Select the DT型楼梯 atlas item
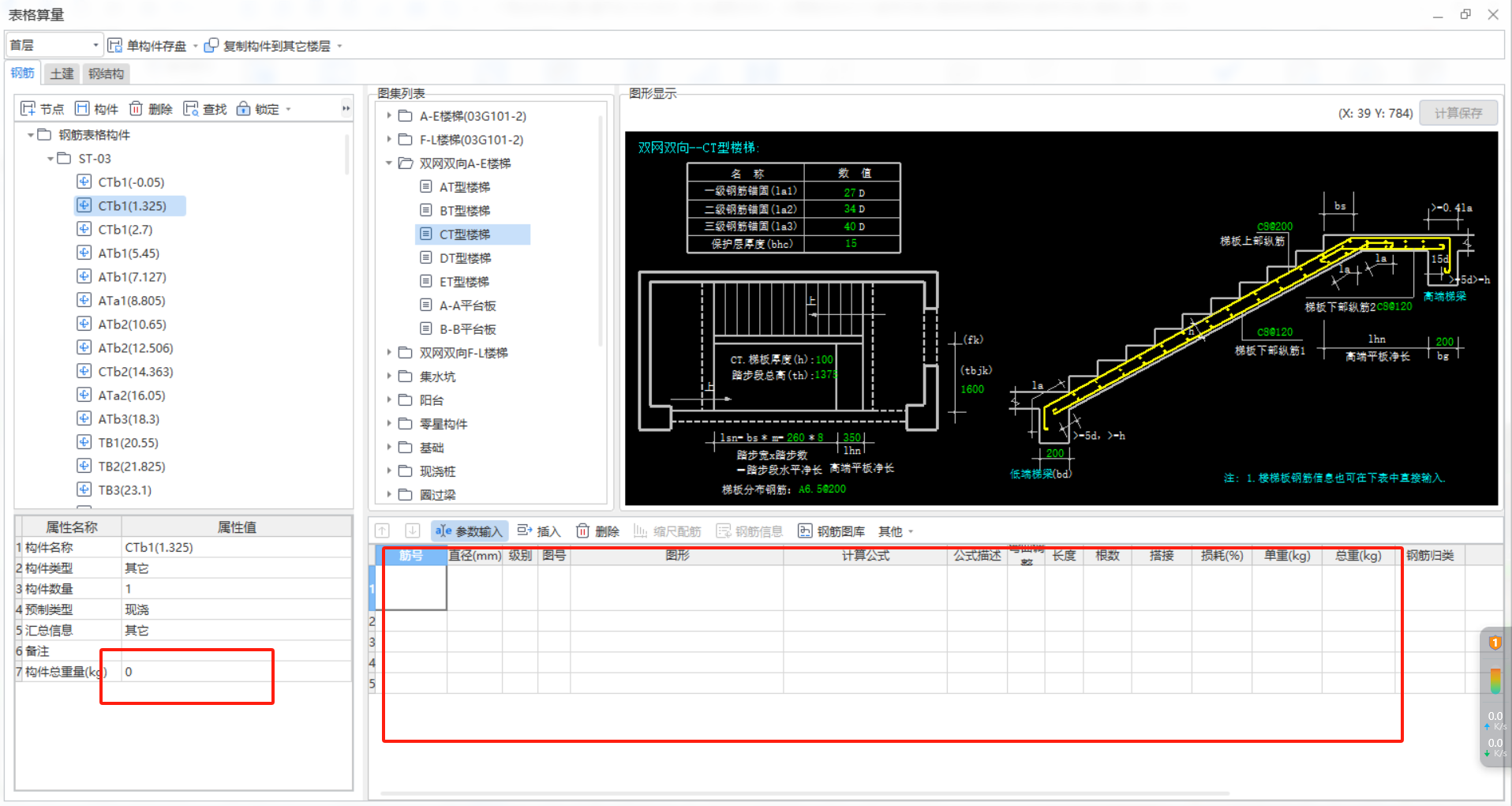 click(x=465, y=258)
